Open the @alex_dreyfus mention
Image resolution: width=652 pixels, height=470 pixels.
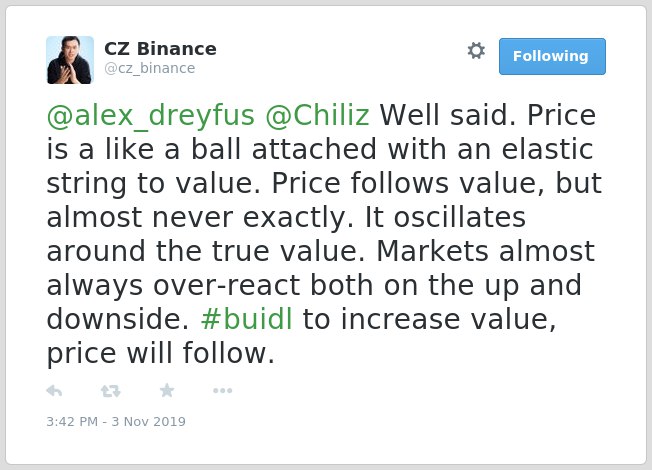click(151, 115)
